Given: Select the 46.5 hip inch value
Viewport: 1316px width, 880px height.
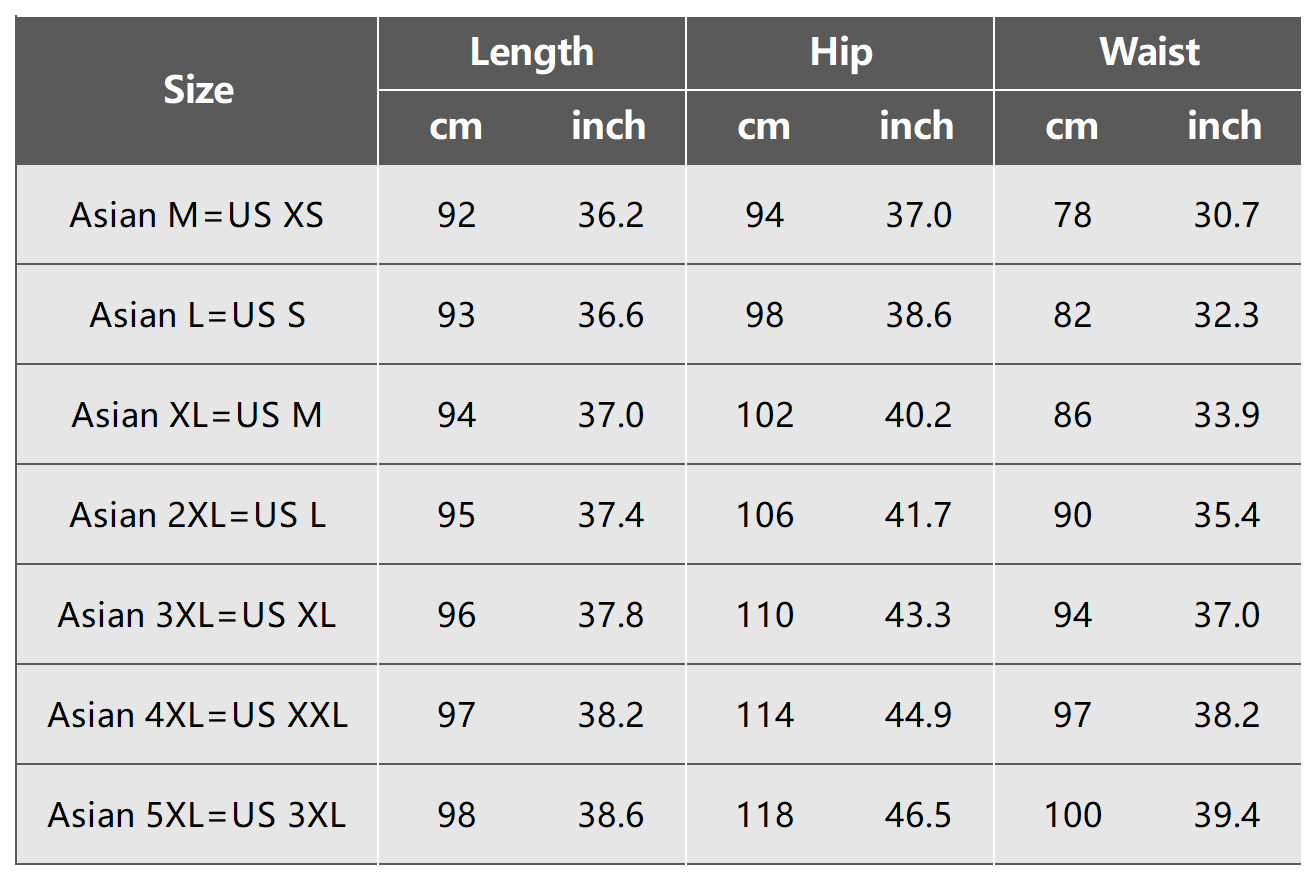Looking at the screenshot, I should [918, 815].
